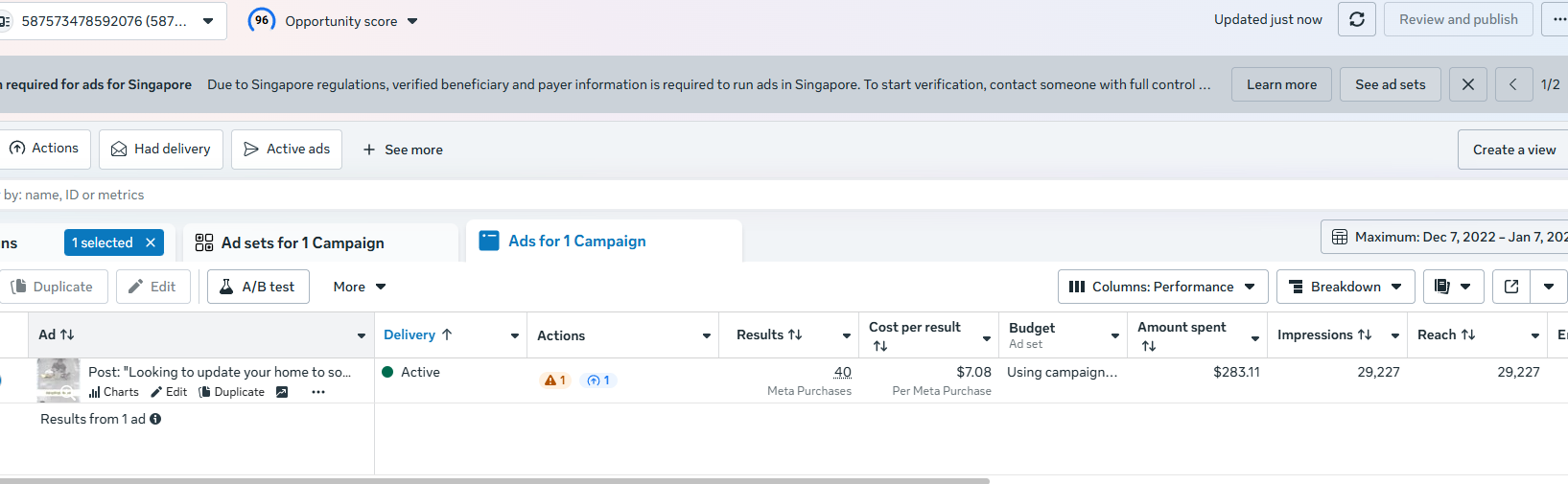1568x484 pixels.
Task: Dismiss the Singapore regulations banner
Action: pos(1467,84)
